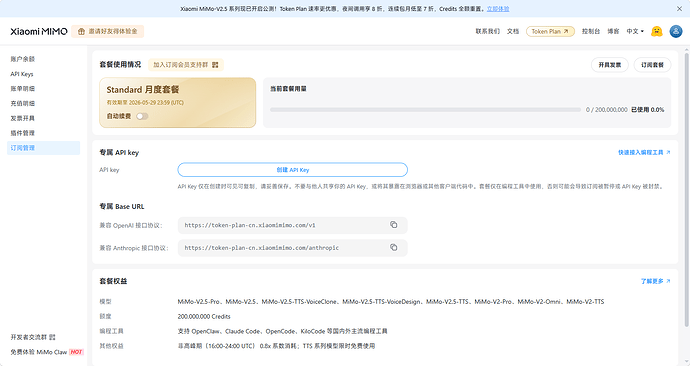Click the programming tools text mentioning OpenClaw
Viewport: 690px width, 366px height.
pos(283,331)
